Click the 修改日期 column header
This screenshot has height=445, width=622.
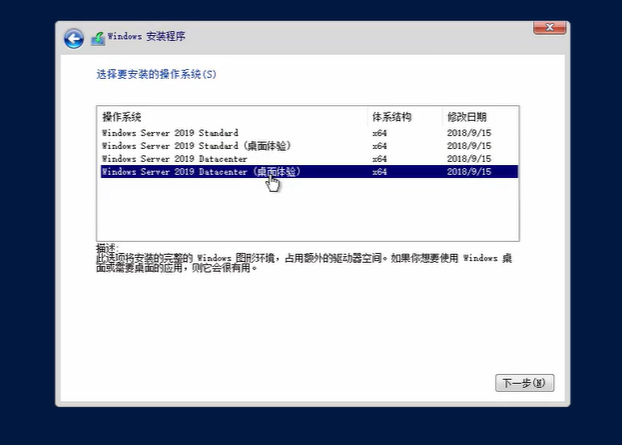(466, 117)
